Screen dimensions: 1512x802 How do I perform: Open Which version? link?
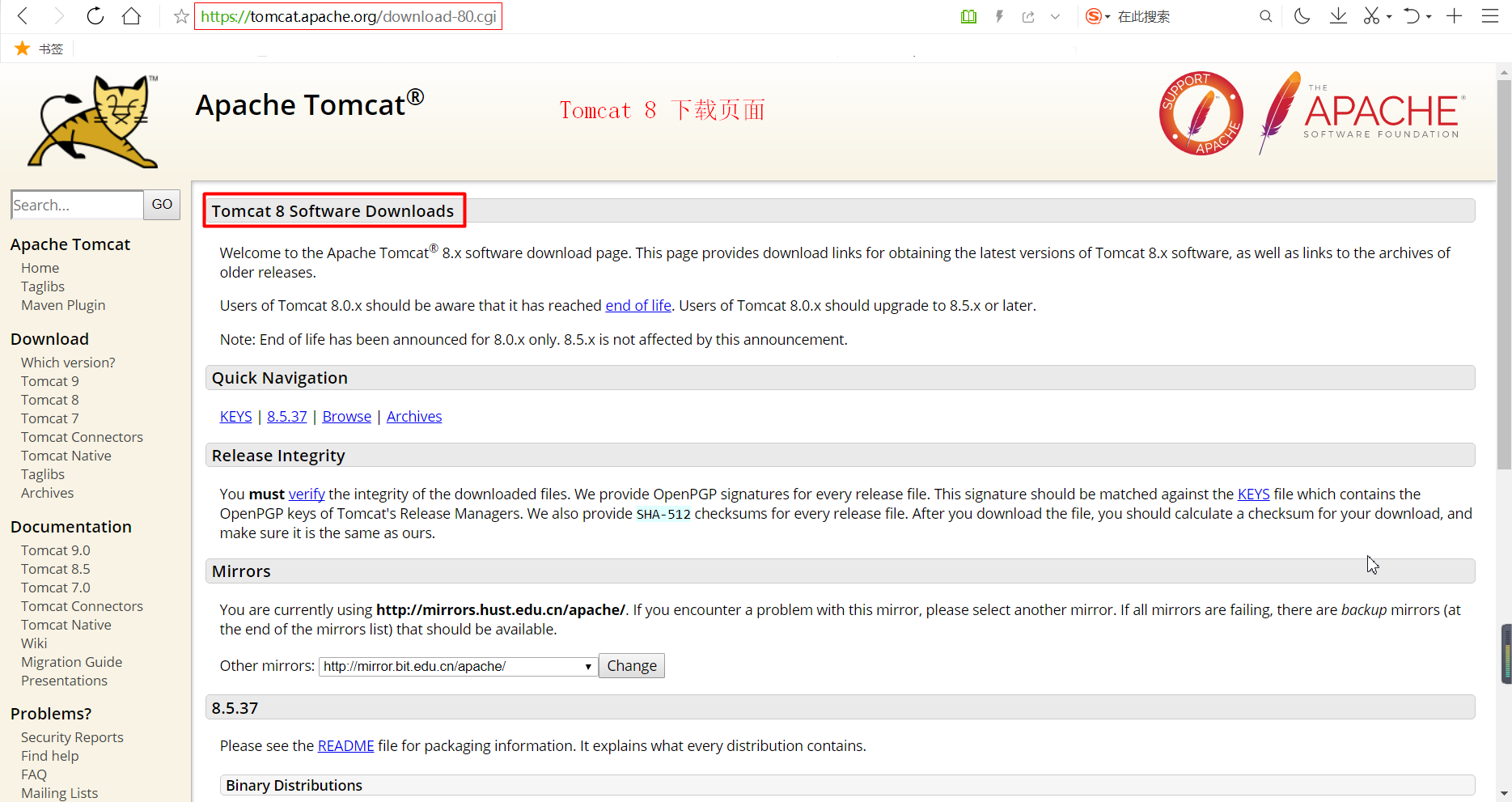[x=68, y=363]
